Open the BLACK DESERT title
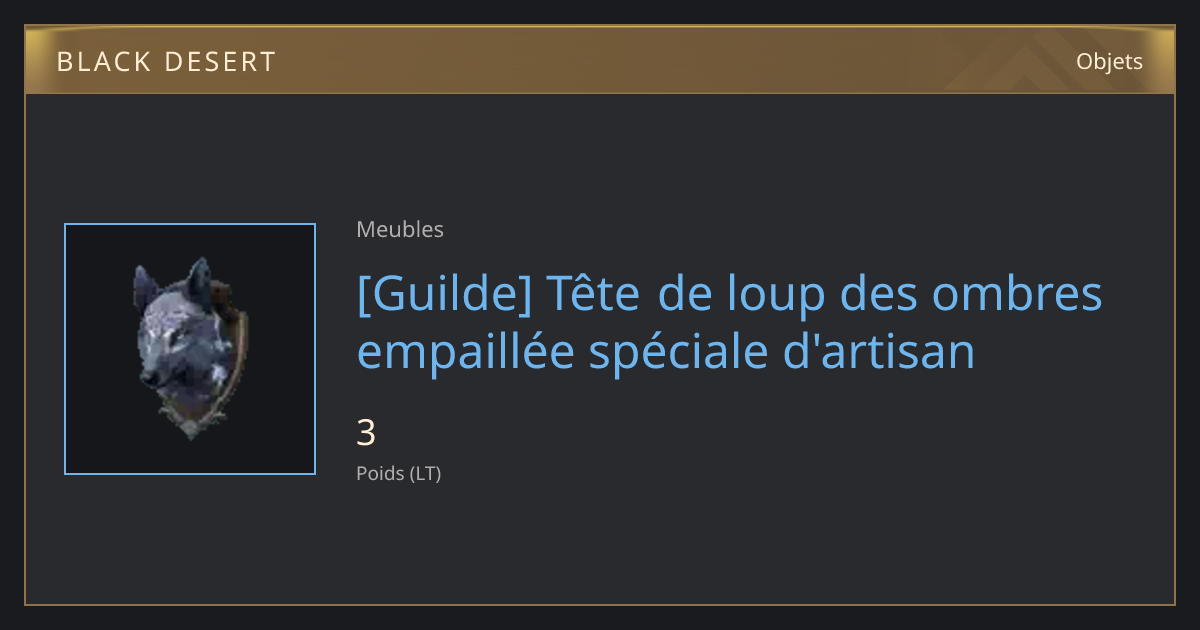 [x=166, y=62]
